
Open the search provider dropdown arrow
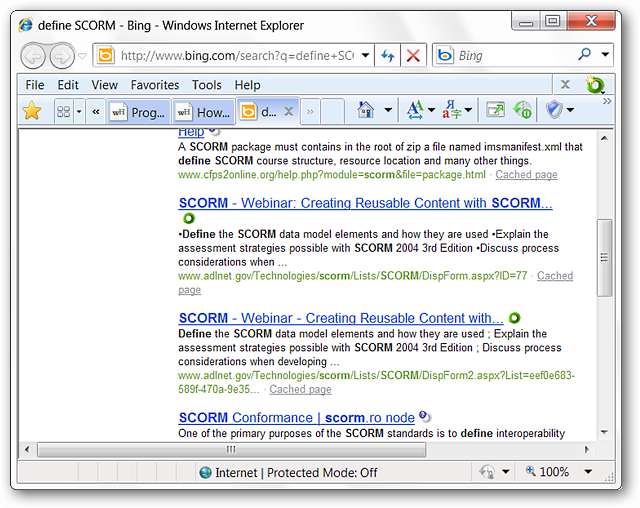click(606, 56)
